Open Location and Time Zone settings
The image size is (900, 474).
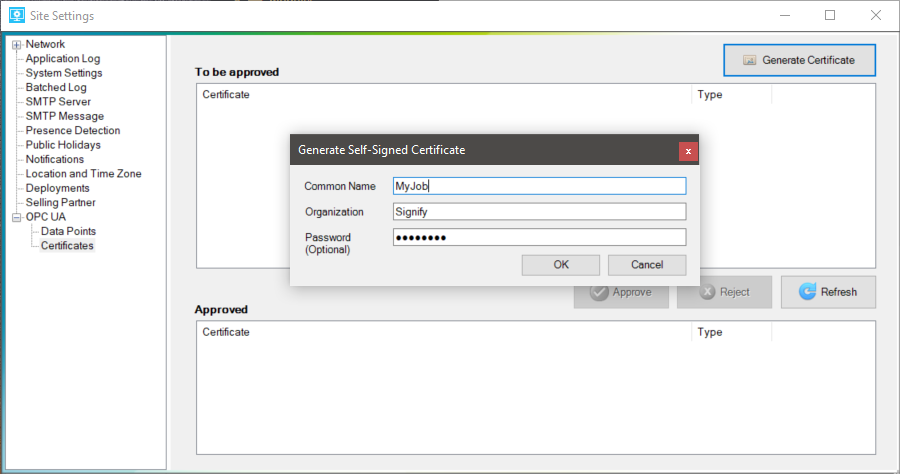coord(83,173)
